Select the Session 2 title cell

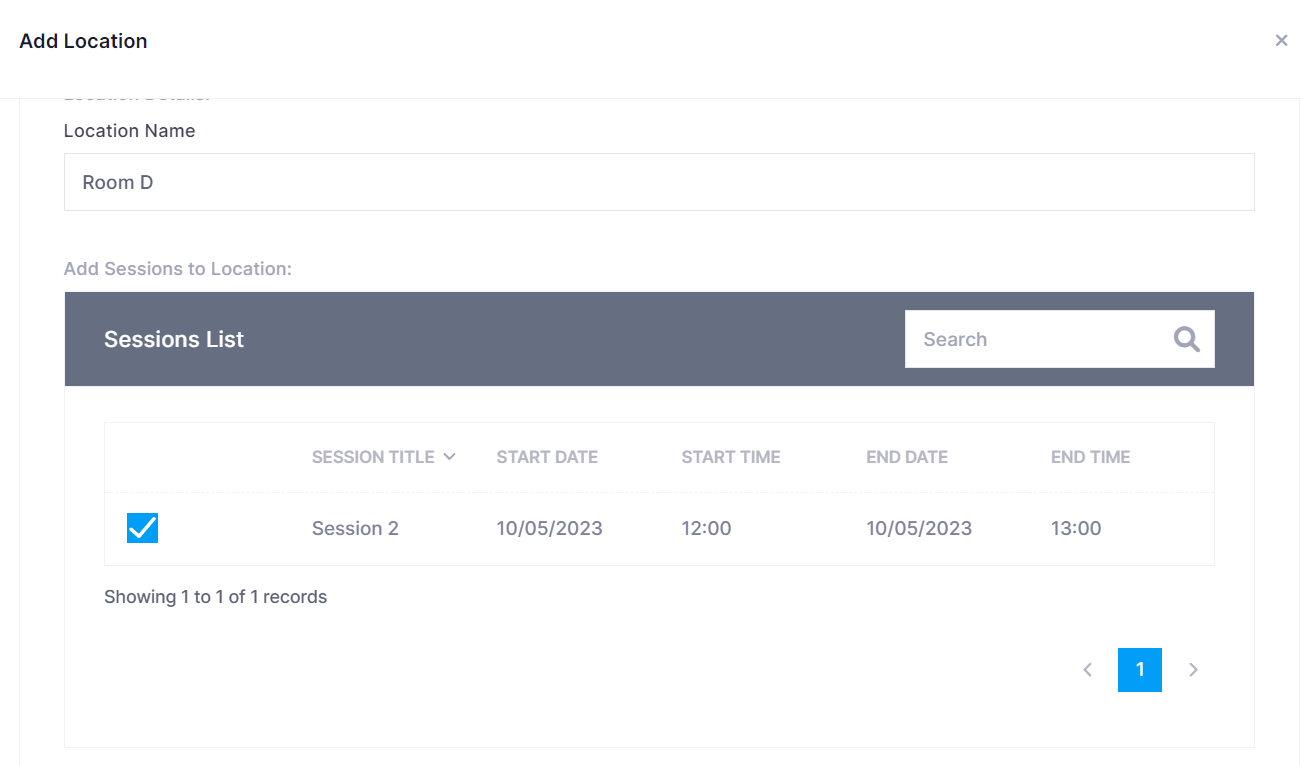[355, 528]
